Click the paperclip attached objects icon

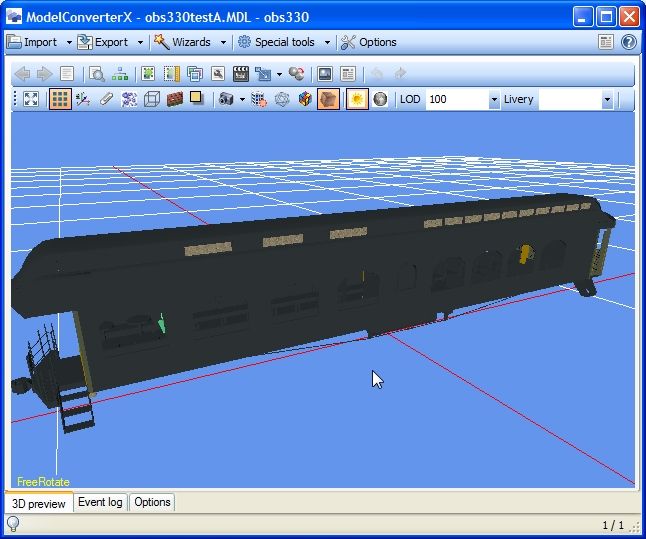[106, 100]
